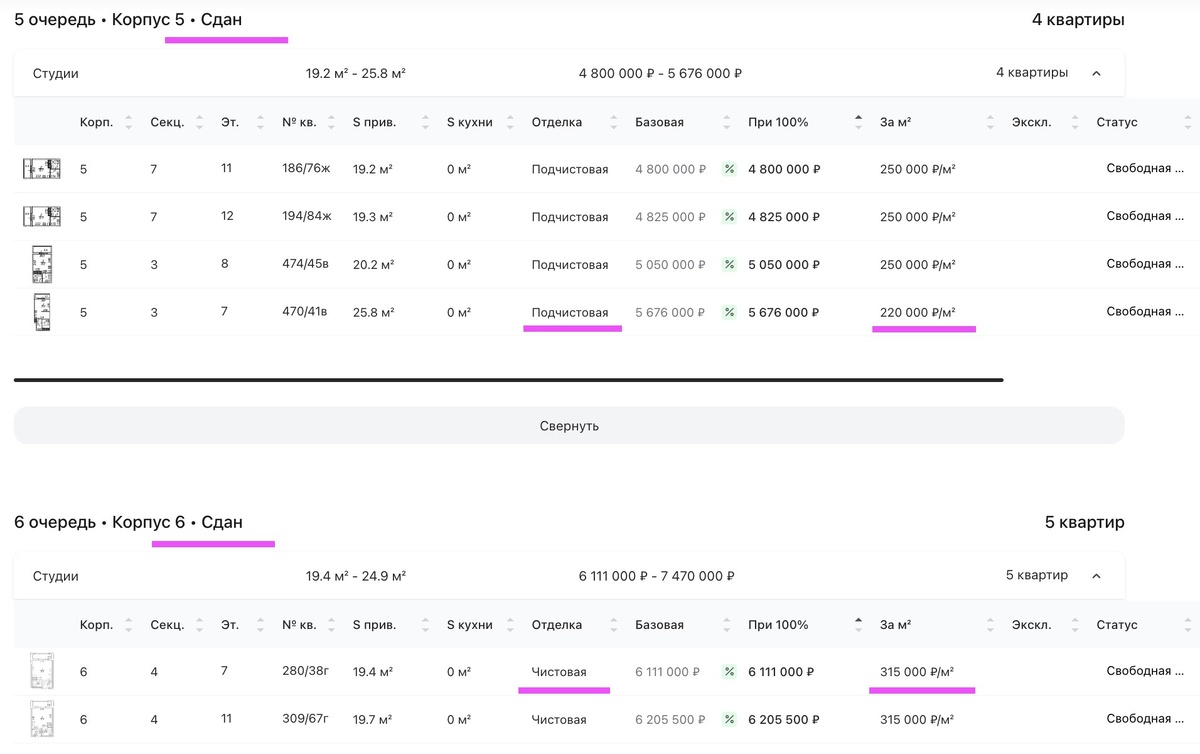
Task: Click the Свернуть button
Action: click(569, 426)
